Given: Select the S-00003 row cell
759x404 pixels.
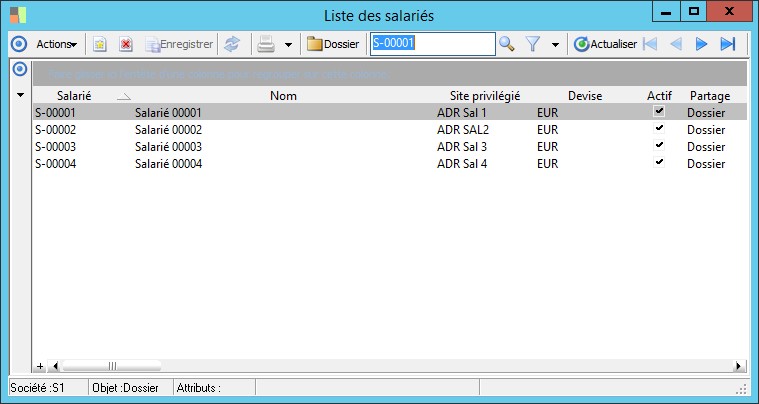Looking at the screenshot, I should point(55,147).
